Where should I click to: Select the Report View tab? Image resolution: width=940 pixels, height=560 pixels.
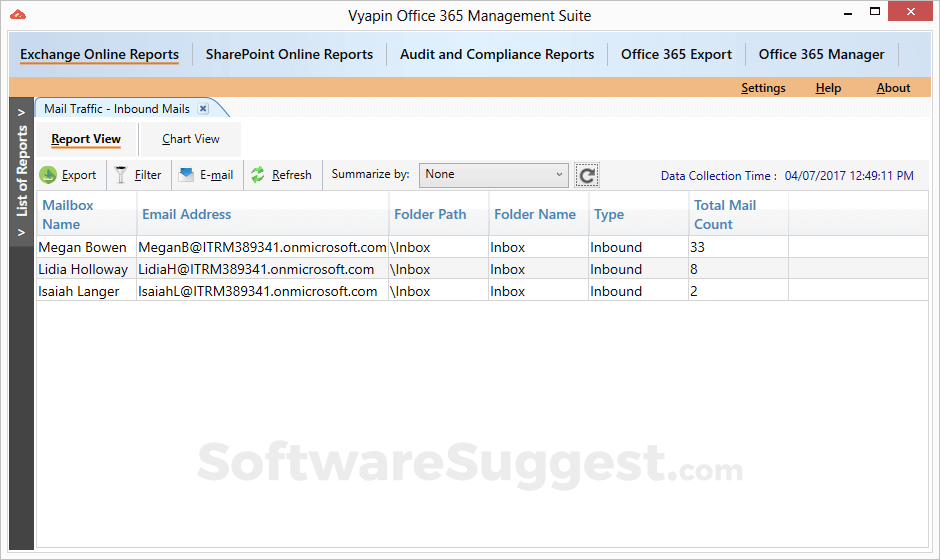pos(86,139)
